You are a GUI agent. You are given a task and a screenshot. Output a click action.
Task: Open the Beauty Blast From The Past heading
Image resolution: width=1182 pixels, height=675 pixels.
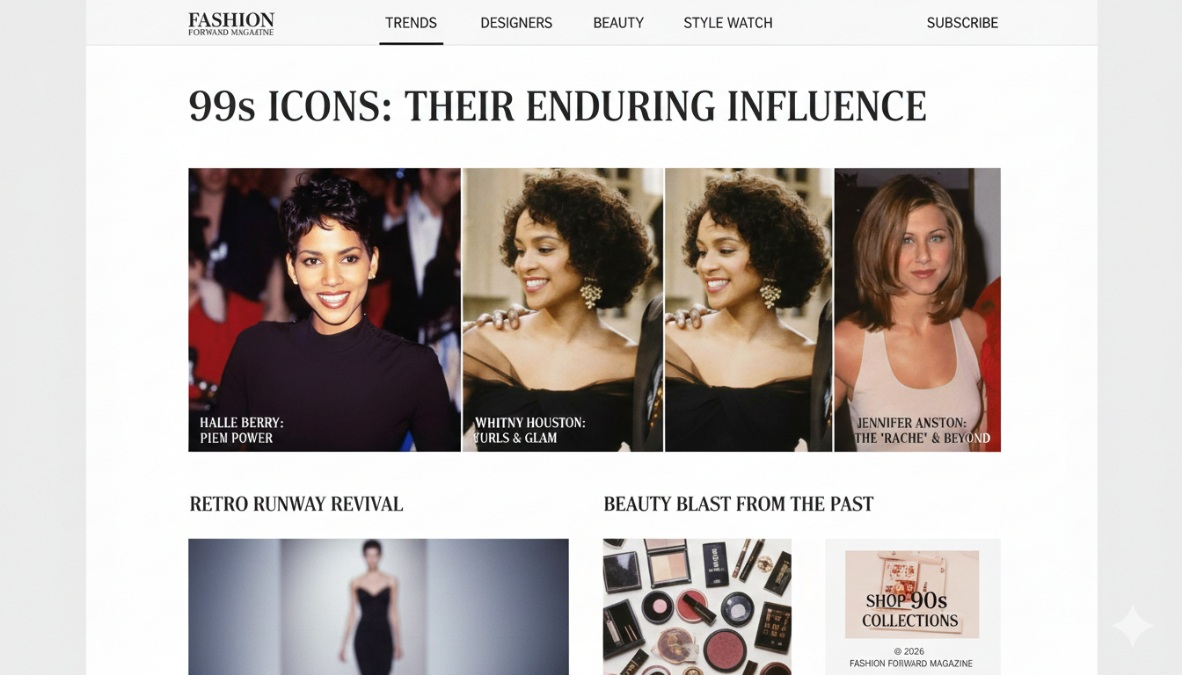click(x=738, y=504)
